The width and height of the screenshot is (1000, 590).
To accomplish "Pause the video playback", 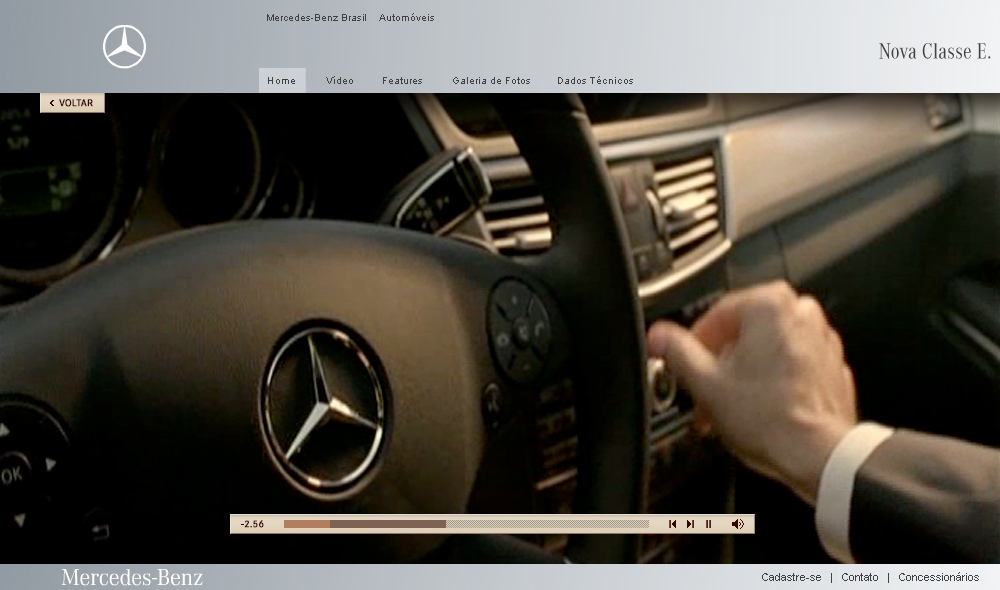I will point(708,524).
